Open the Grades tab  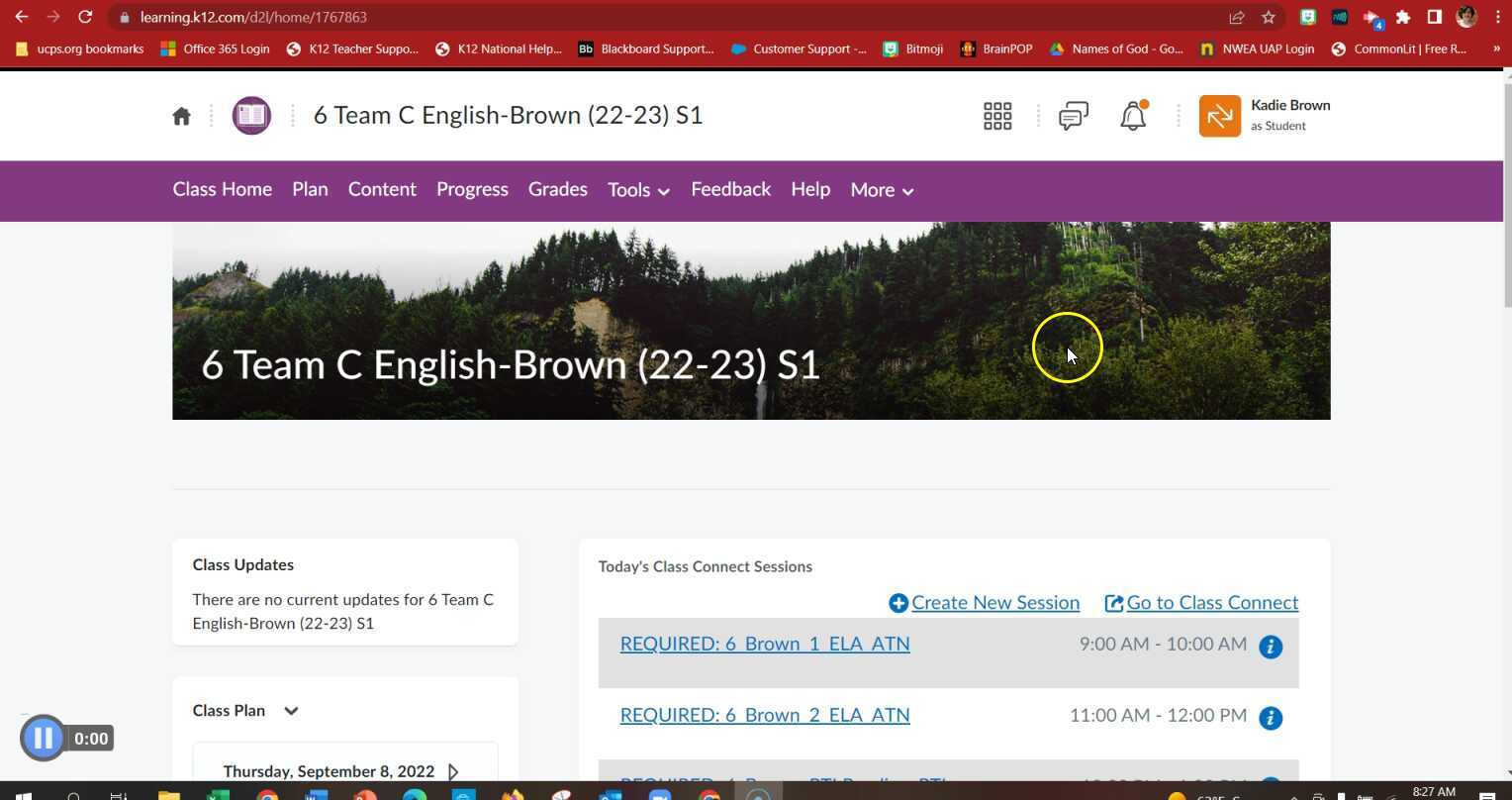557,189
